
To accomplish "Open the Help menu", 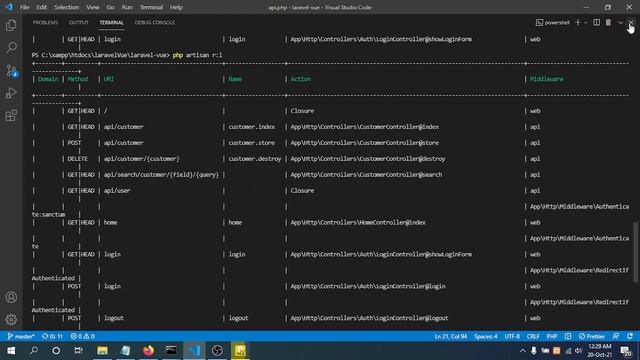I will pyautogui.click(x=176, y=7).
